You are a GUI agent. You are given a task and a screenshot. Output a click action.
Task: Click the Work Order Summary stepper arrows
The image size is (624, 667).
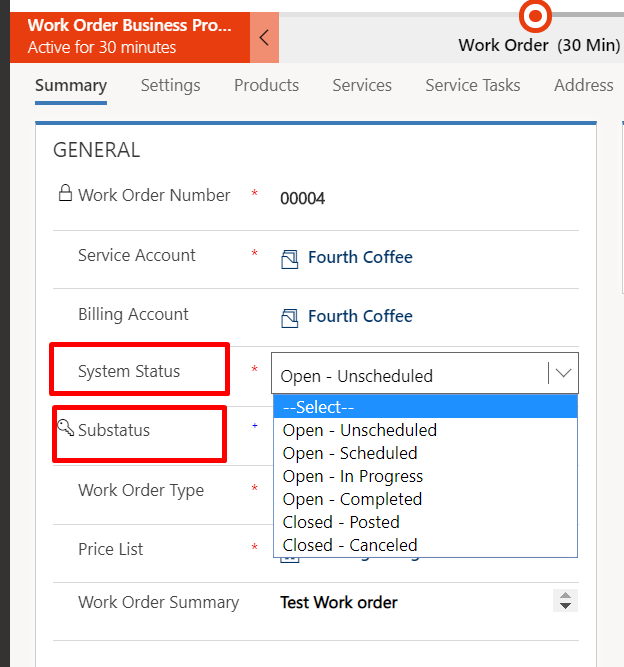tap(565, 601)
